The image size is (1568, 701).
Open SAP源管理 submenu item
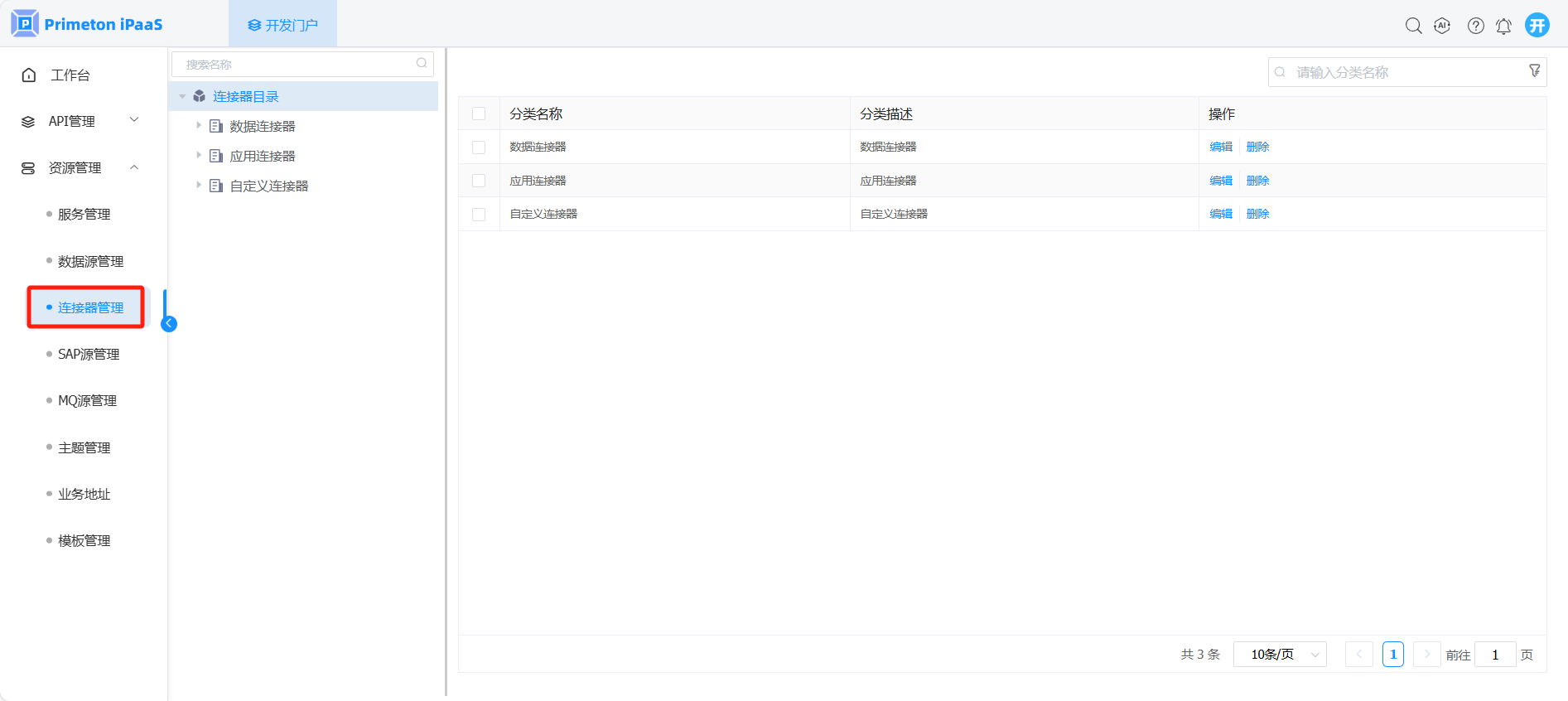coord(89,354)
